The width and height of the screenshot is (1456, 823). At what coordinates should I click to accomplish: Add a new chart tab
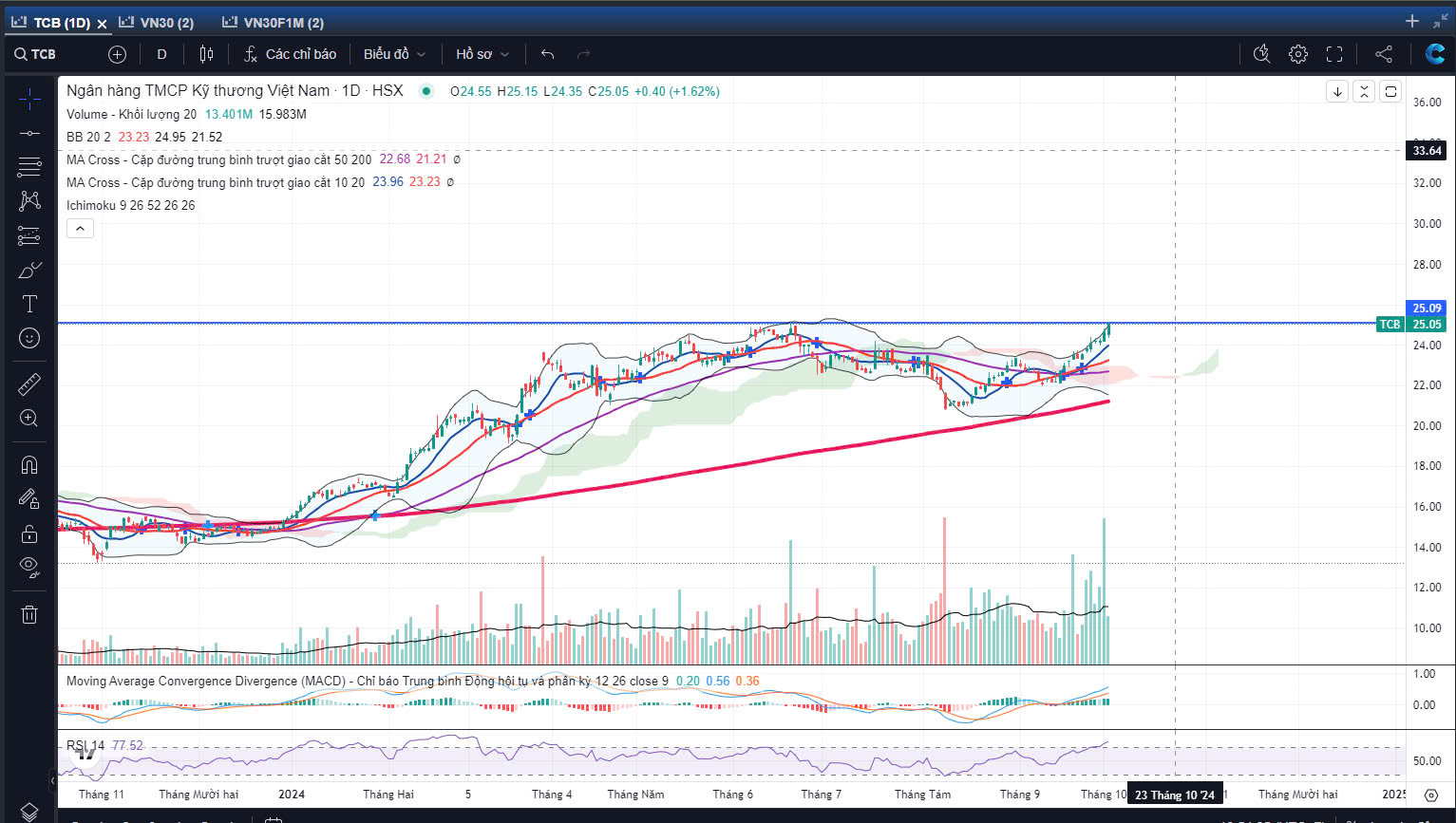tap(1412, 21)
